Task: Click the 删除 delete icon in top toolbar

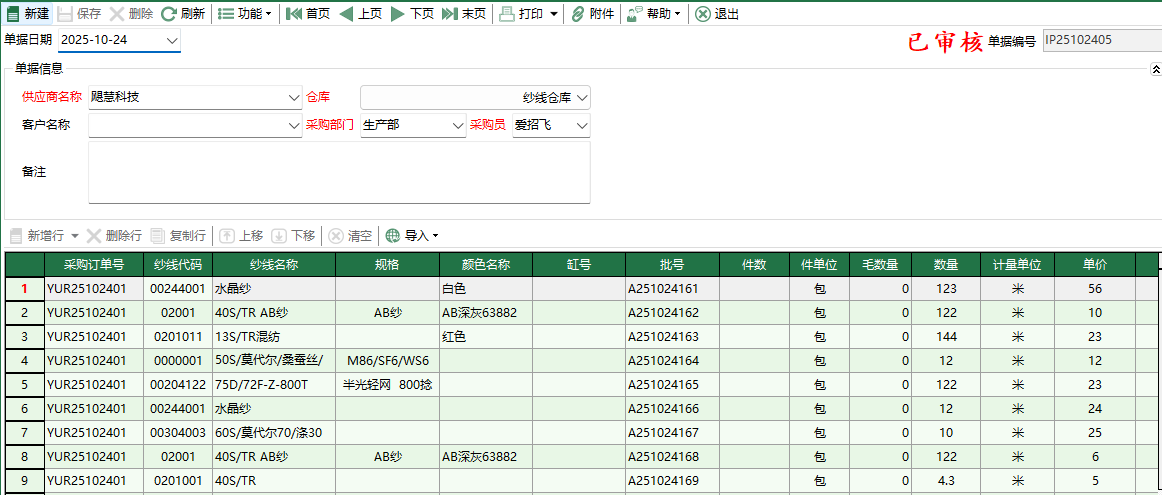Action: (x=116, y=13)
